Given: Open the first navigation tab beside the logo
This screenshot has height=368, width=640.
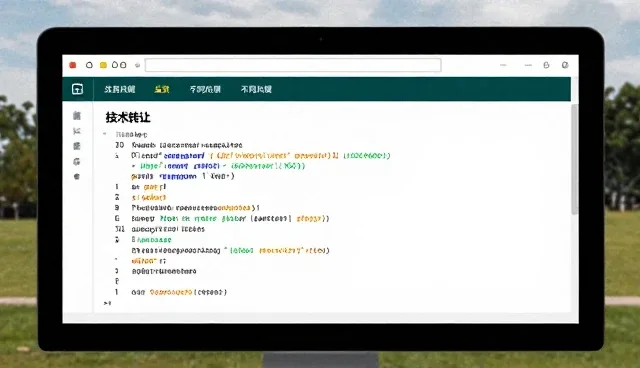Looking at the screenshot, I should pyautogui.click(x=120, y=89).
